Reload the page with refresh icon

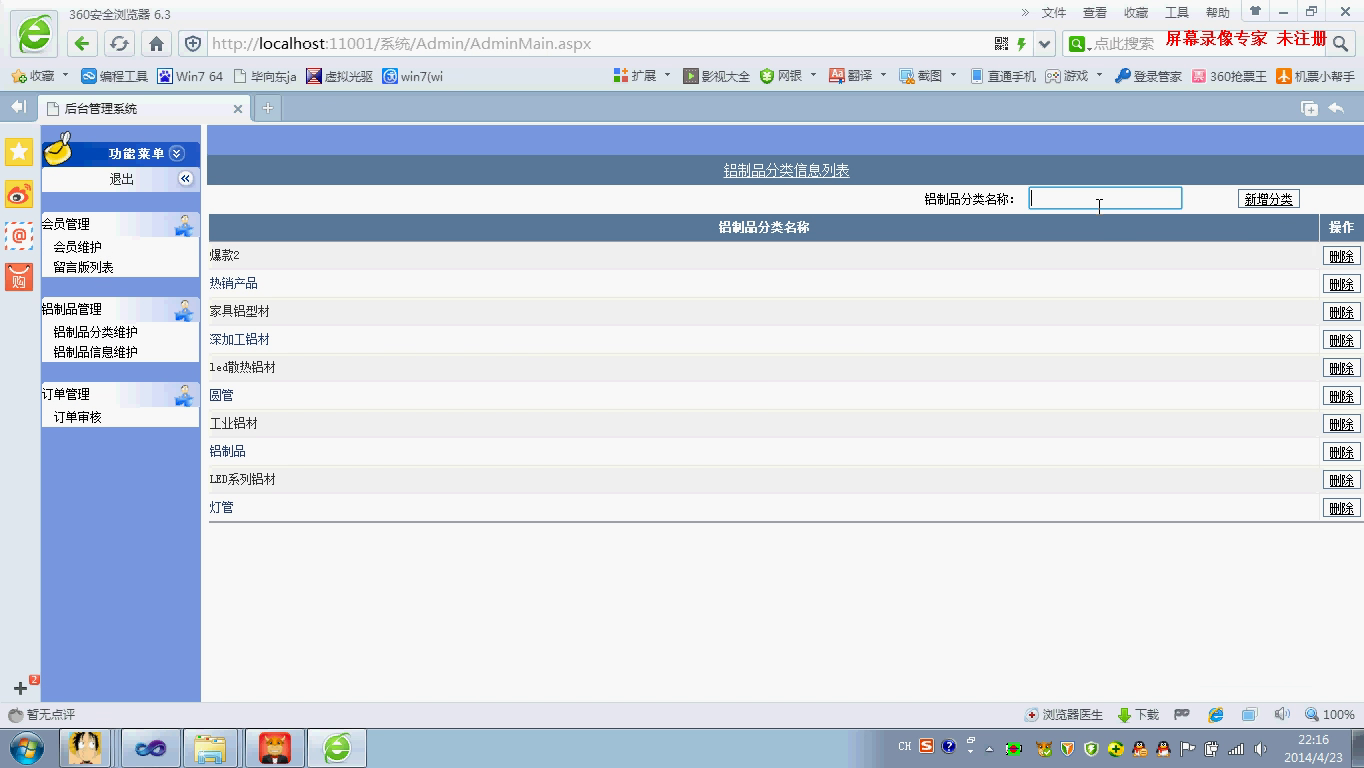119,43
